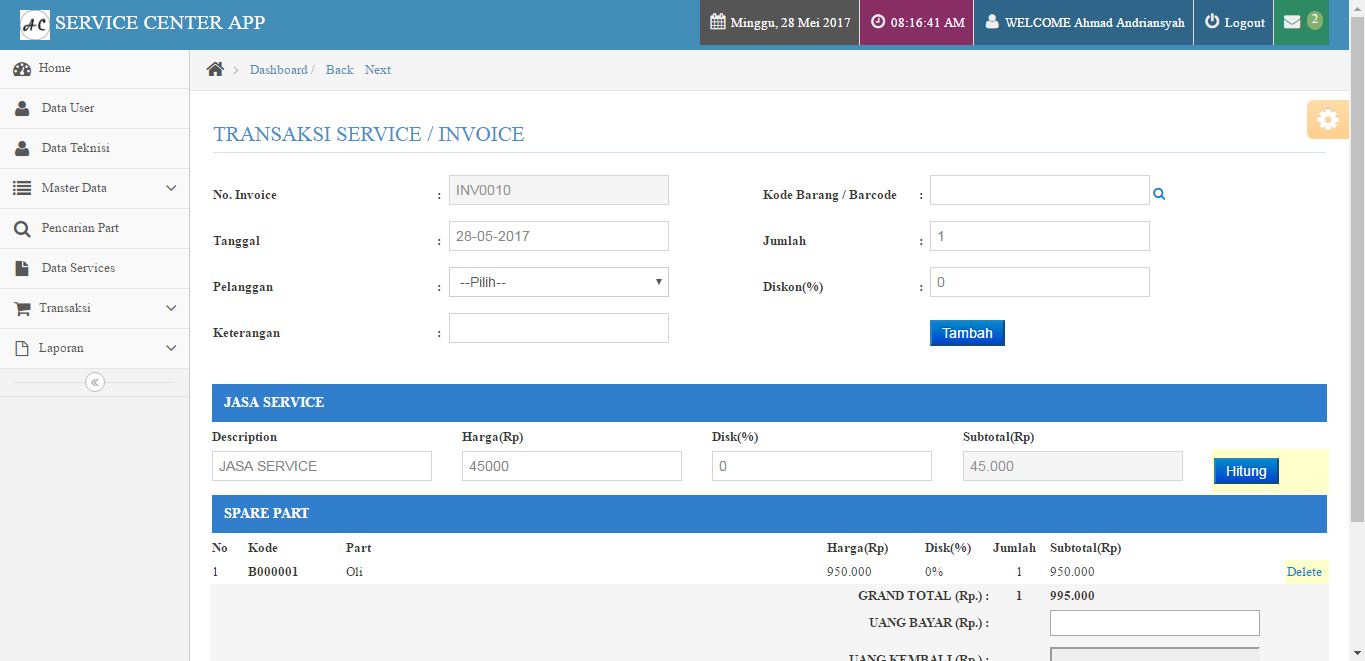Click the clock icon next to the time

tap(876, 21)
